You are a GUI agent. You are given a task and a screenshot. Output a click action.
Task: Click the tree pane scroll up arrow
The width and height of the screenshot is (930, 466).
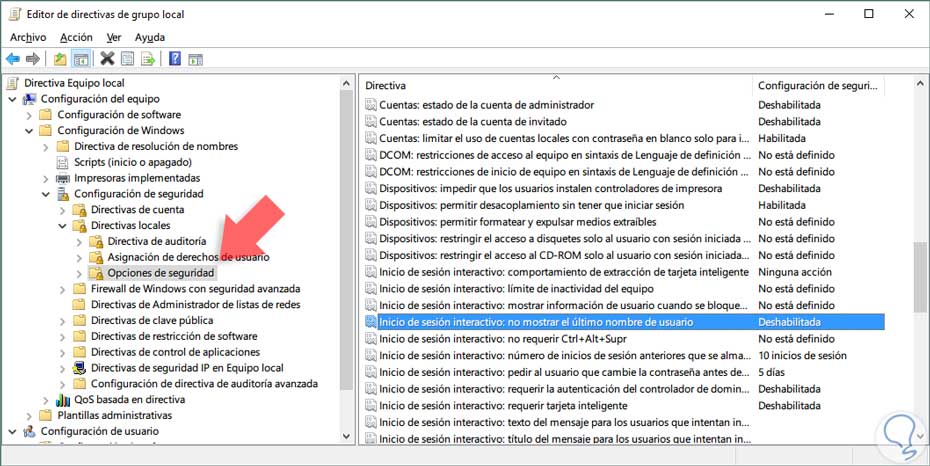point(347,84)
